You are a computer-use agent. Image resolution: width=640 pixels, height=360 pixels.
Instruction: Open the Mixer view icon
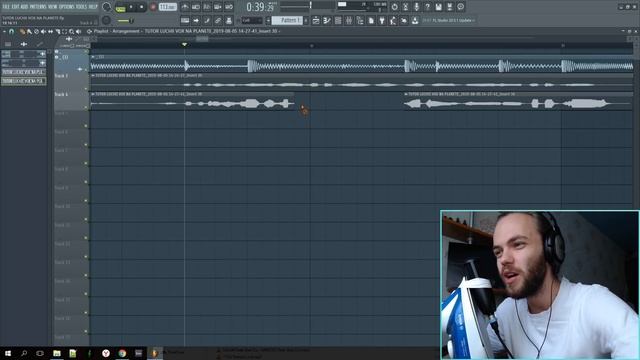(x=349, y=20)
